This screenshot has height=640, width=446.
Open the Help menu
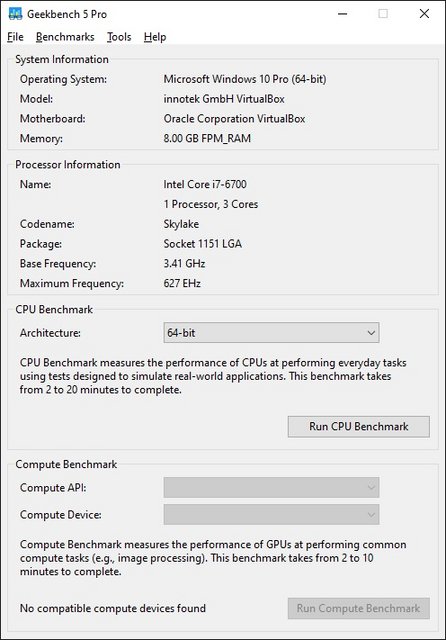coord(155,37)
